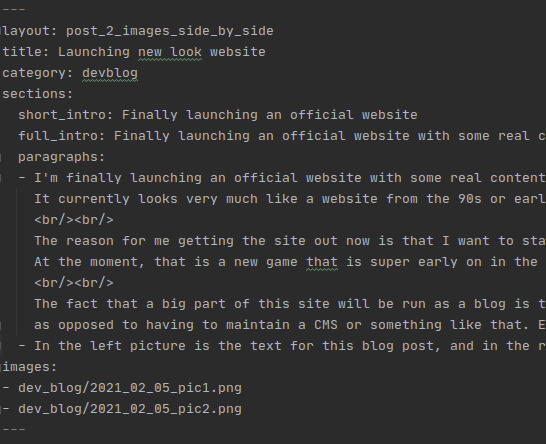Place cursor on post_2_images_side_by_side layout value
The image size is (546, 444).
pyautogui.click(x=170, y=31)
